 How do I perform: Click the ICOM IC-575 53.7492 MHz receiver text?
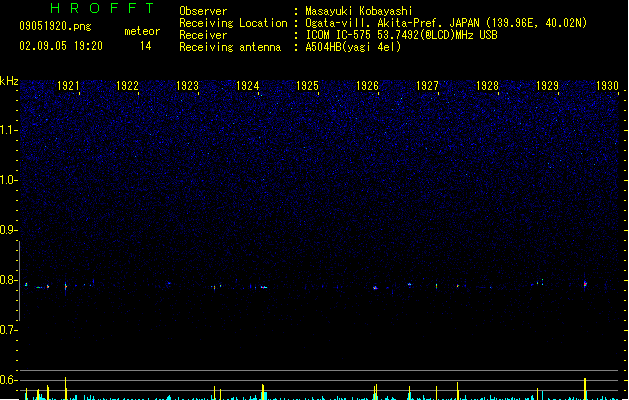click(402, 35)
